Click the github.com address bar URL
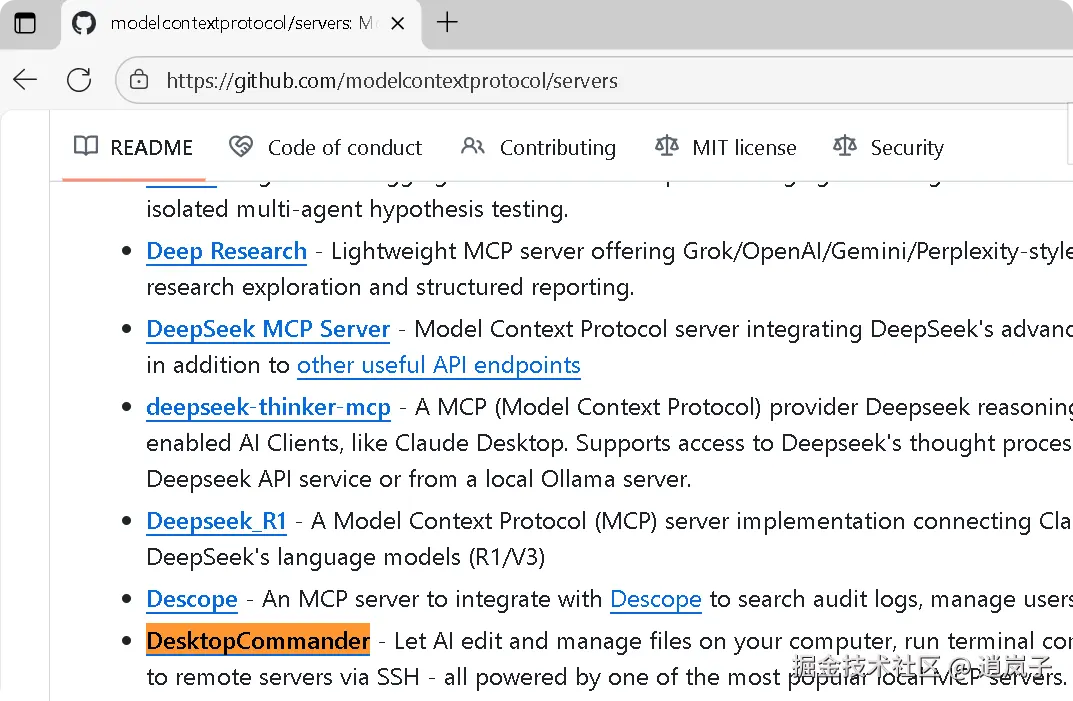 392,80
